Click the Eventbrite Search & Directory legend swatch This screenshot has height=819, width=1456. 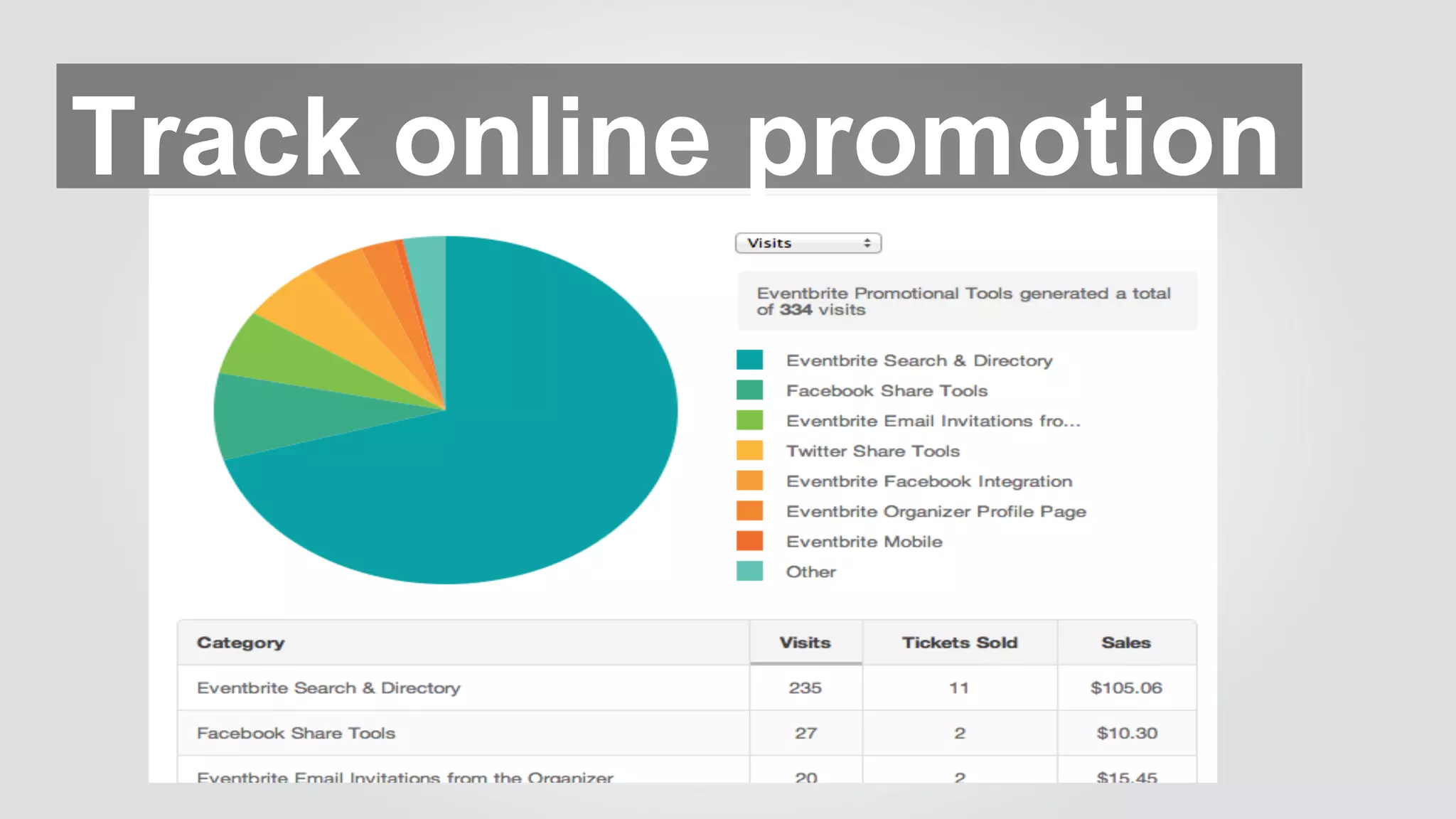[x=749, y=360]
